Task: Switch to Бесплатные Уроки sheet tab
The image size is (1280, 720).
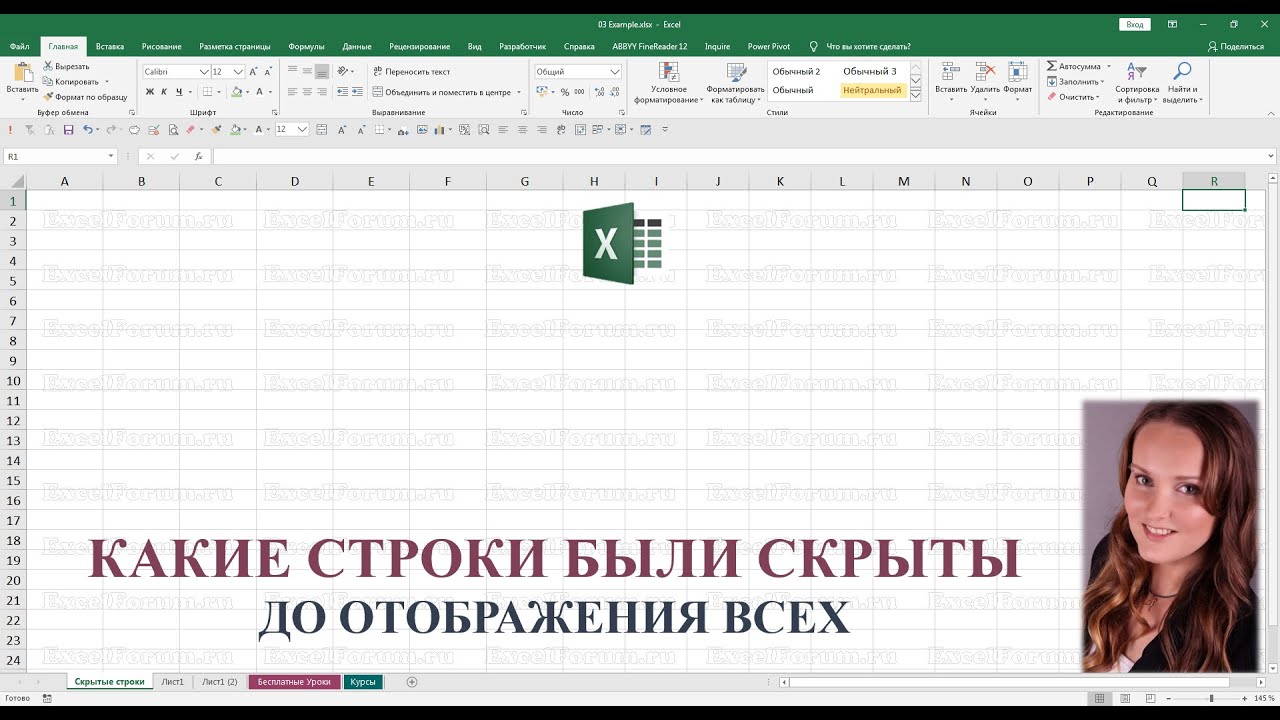Action: coord(294,681)
